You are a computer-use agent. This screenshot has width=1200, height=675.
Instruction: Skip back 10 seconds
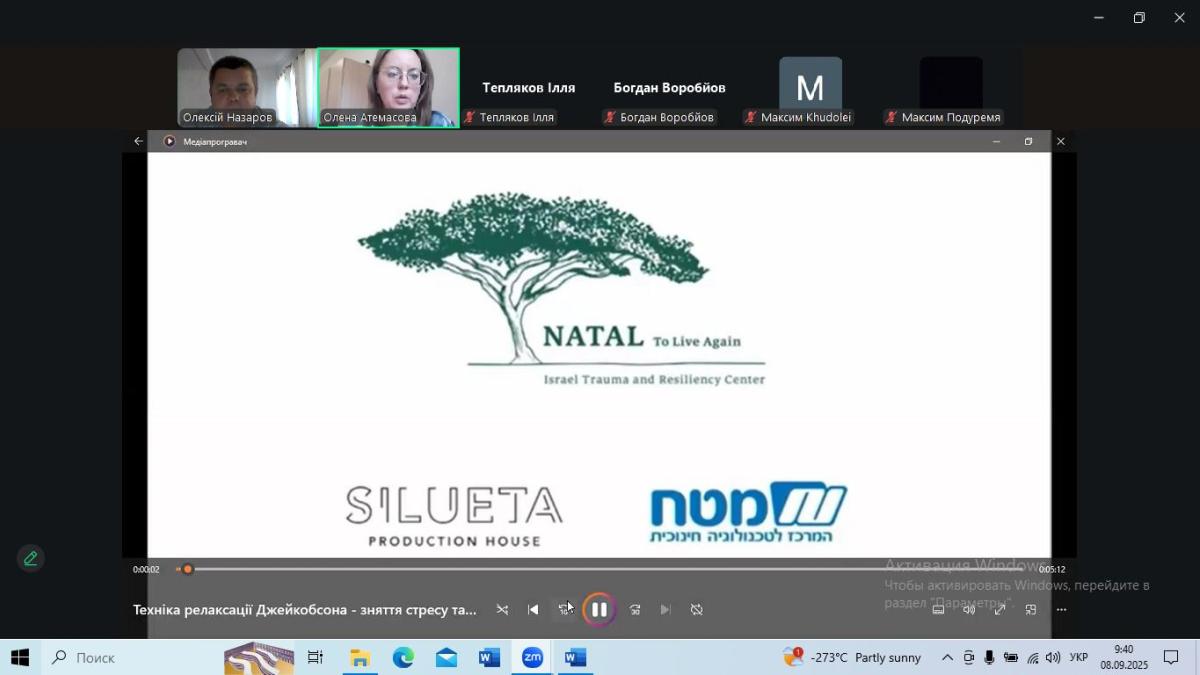(565, 609)
